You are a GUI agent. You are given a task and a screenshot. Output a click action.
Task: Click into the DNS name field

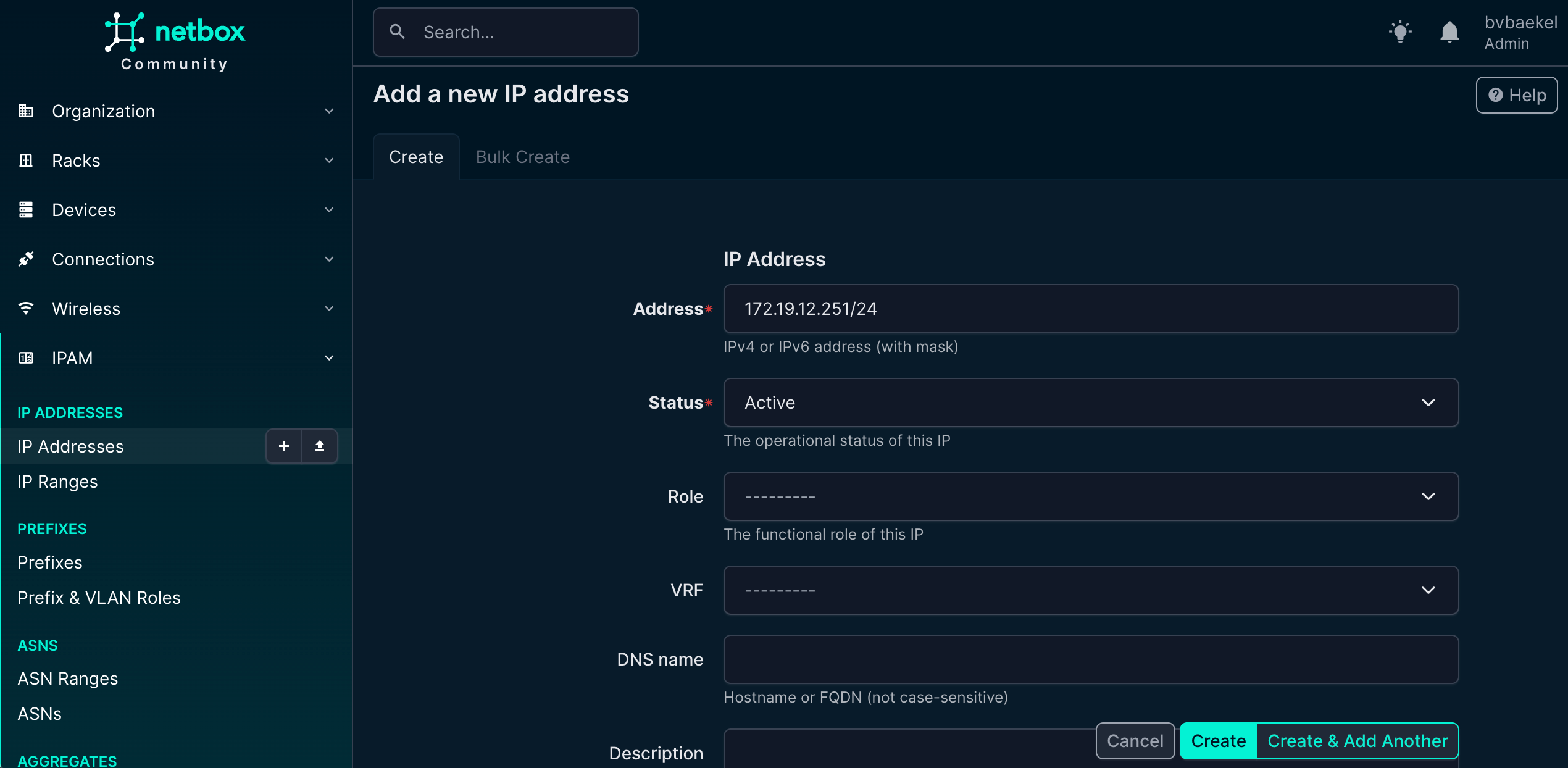click(1091, 659)
